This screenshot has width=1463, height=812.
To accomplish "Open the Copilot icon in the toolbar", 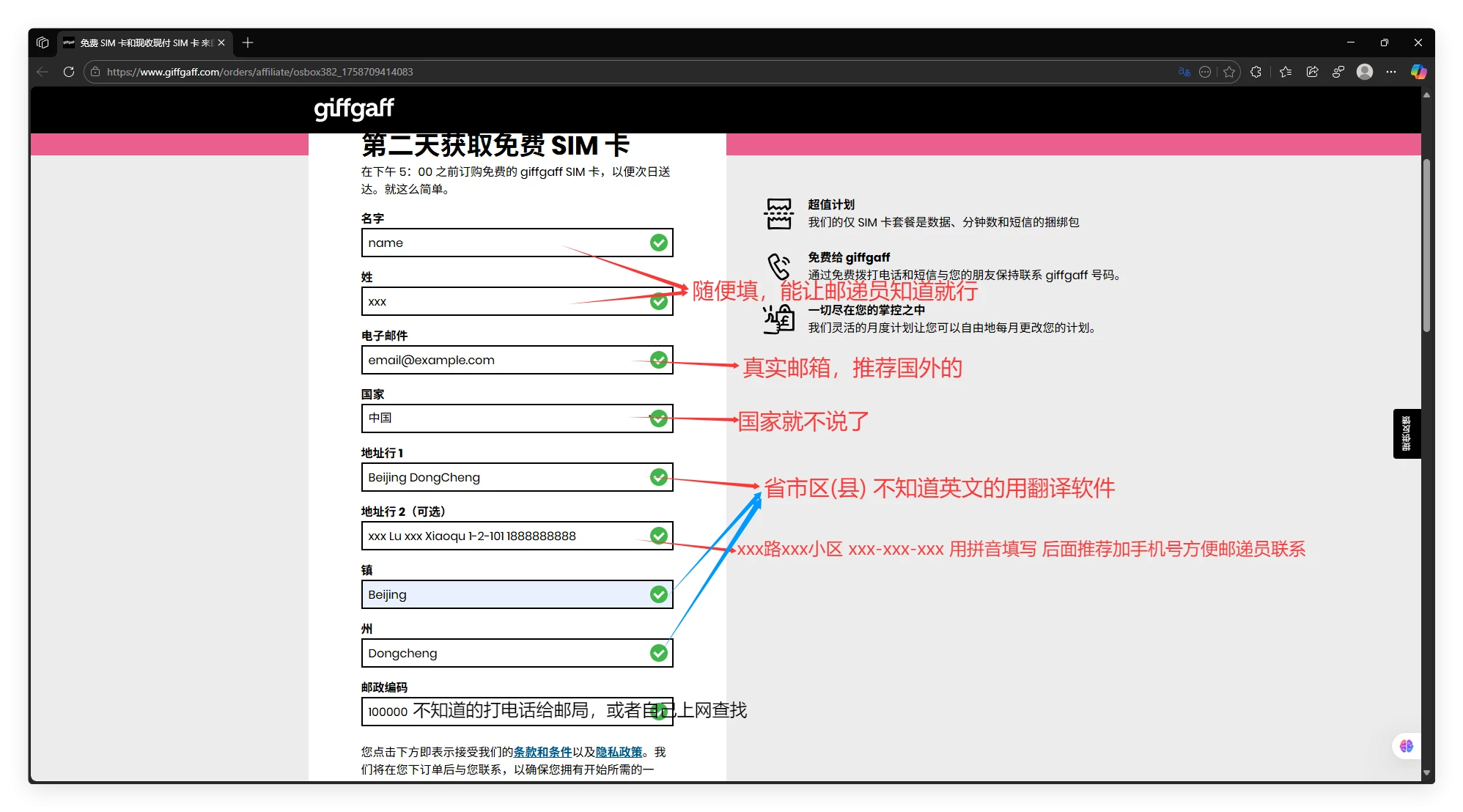I will click(x=1419, y=72).
